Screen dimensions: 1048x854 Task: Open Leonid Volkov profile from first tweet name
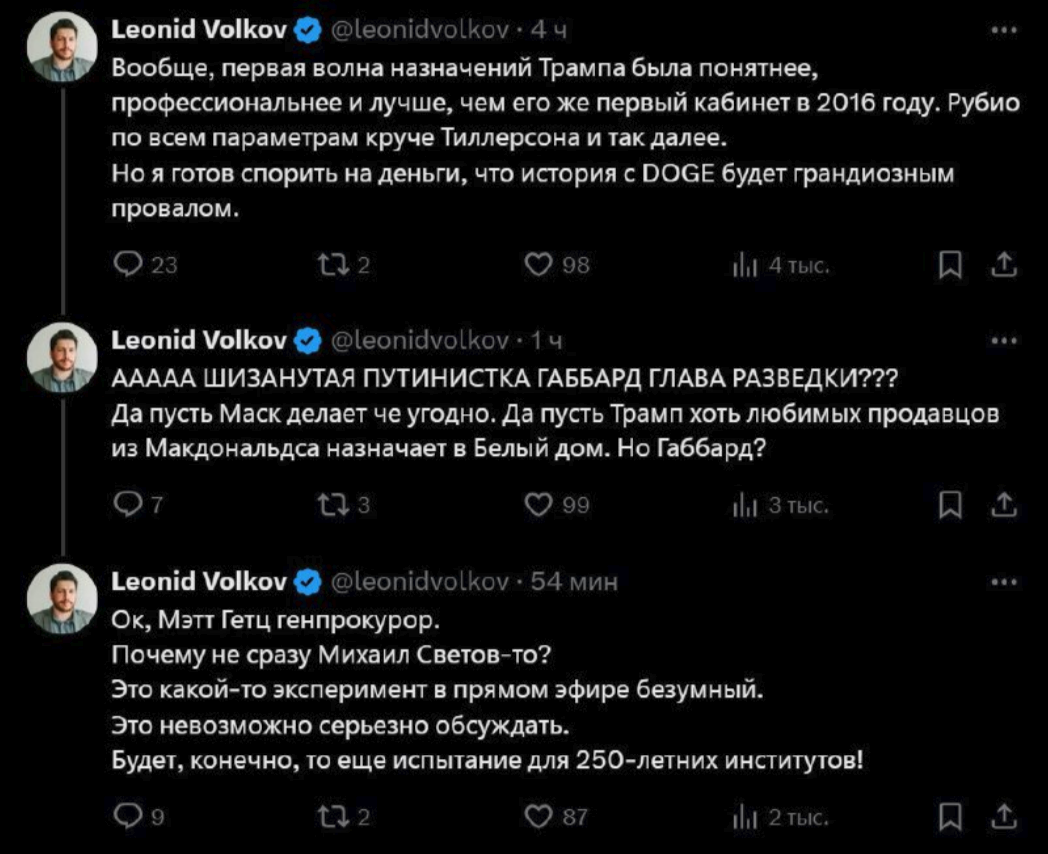coord(199,31)
